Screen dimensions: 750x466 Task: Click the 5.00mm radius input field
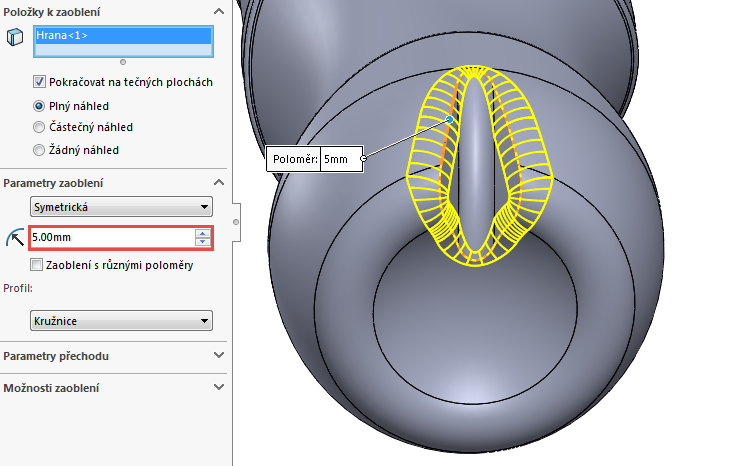point(112,237)
